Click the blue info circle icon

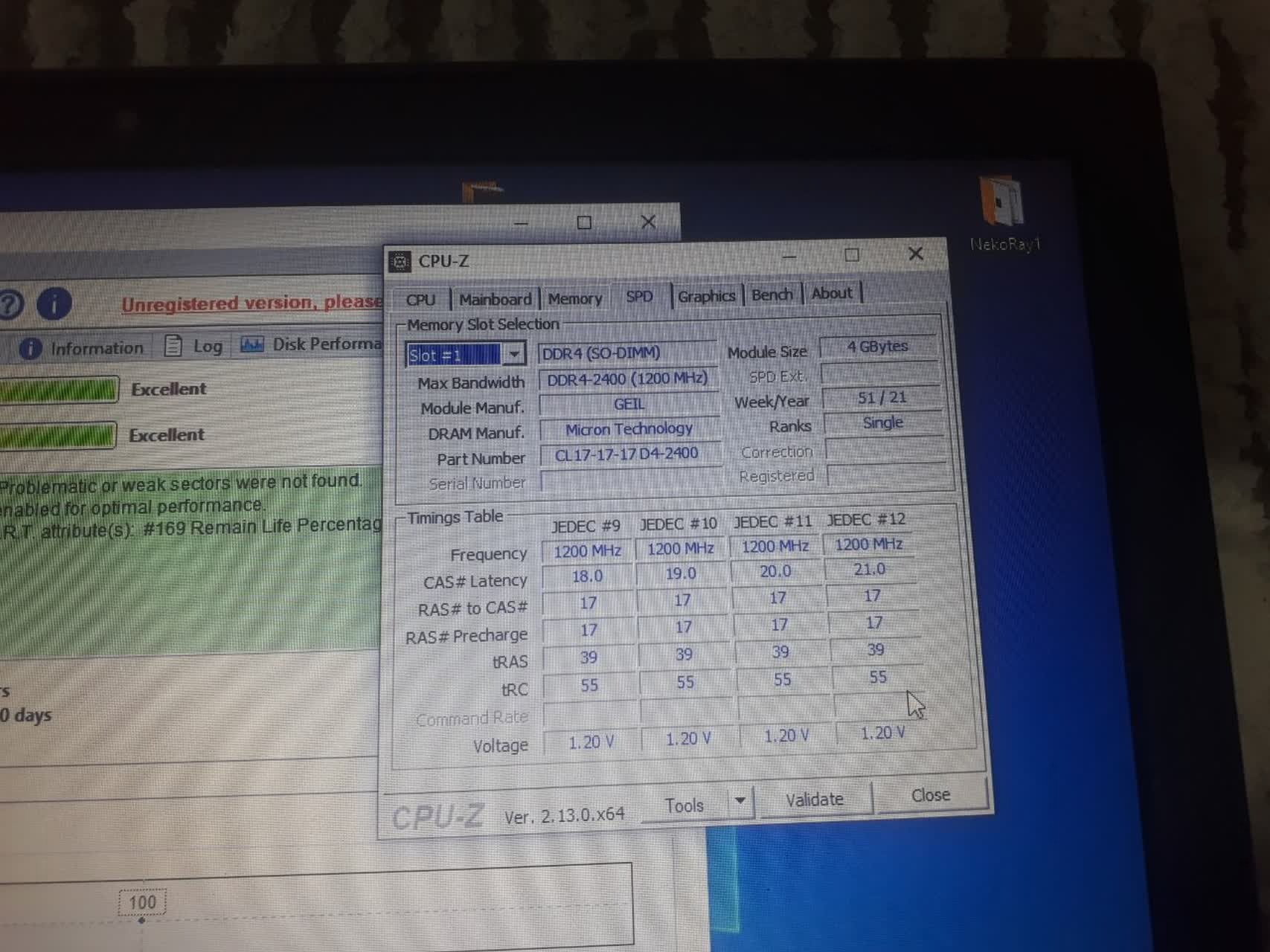point(54,303)
